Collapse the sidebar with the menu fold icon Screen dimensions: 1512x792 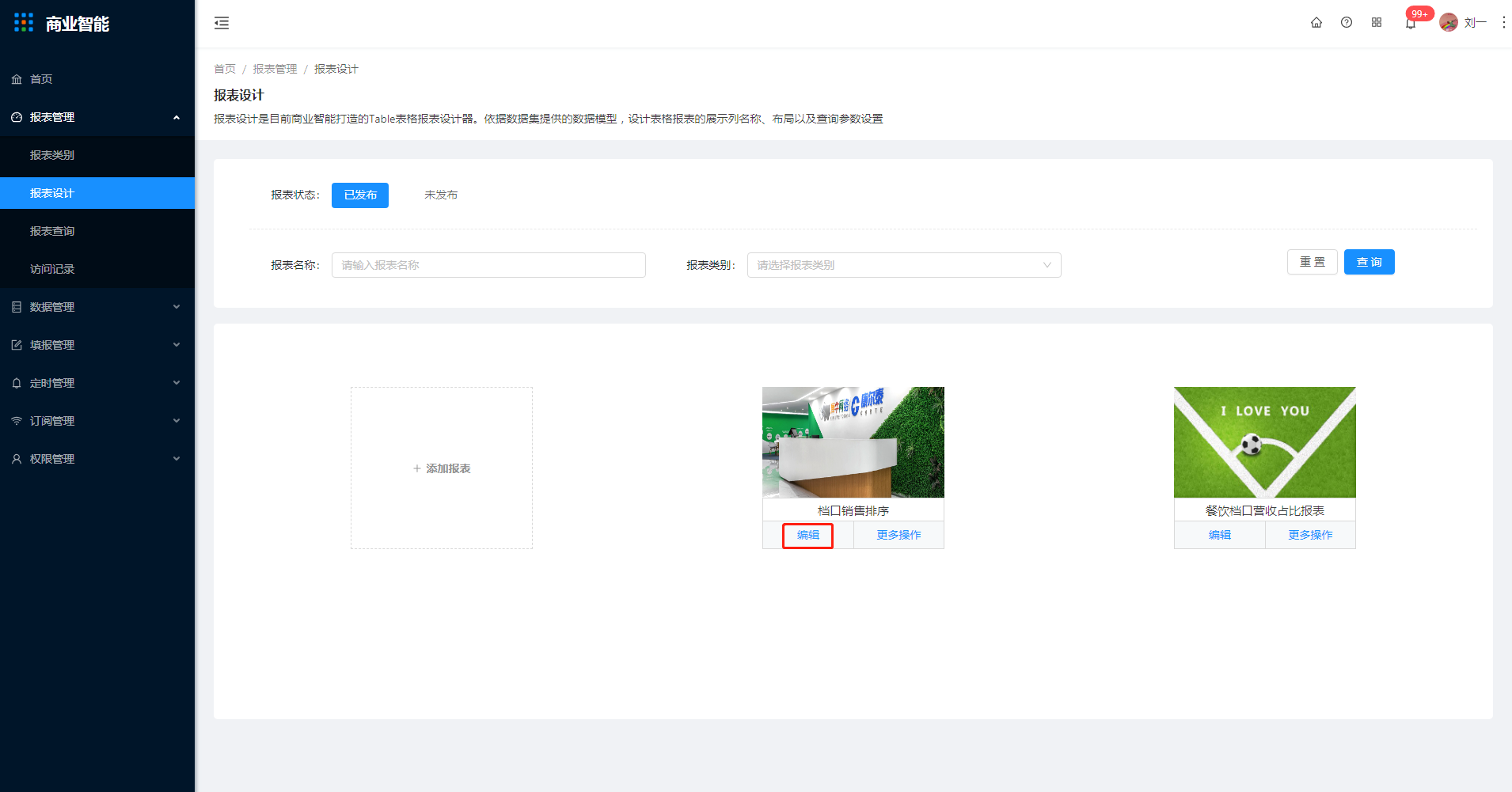pyautogui.click(x=222, y=23)
